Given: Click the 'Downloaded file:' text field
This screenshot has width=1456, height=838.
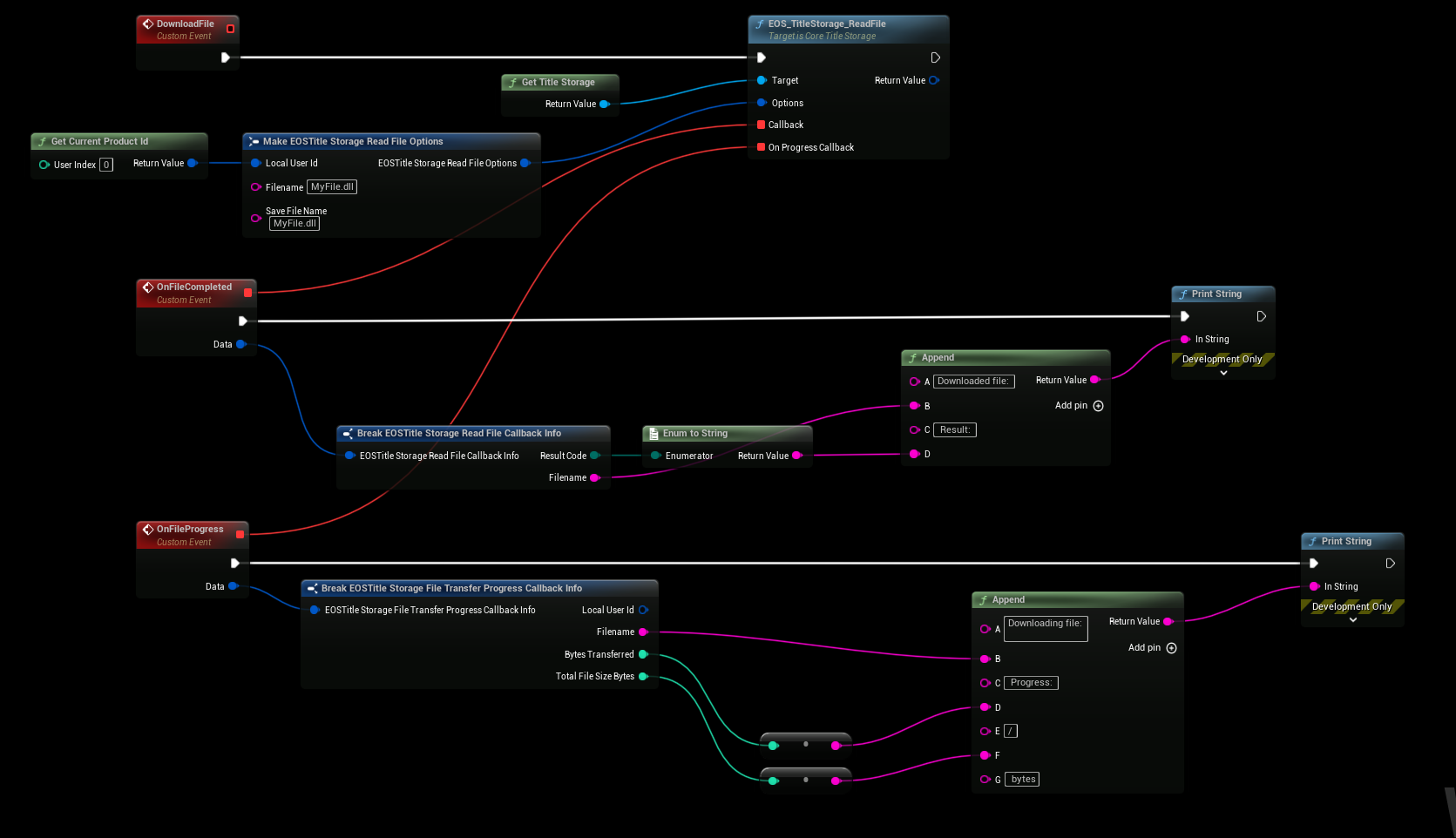Looking at the screenshot, I should [x=972, y=382].
